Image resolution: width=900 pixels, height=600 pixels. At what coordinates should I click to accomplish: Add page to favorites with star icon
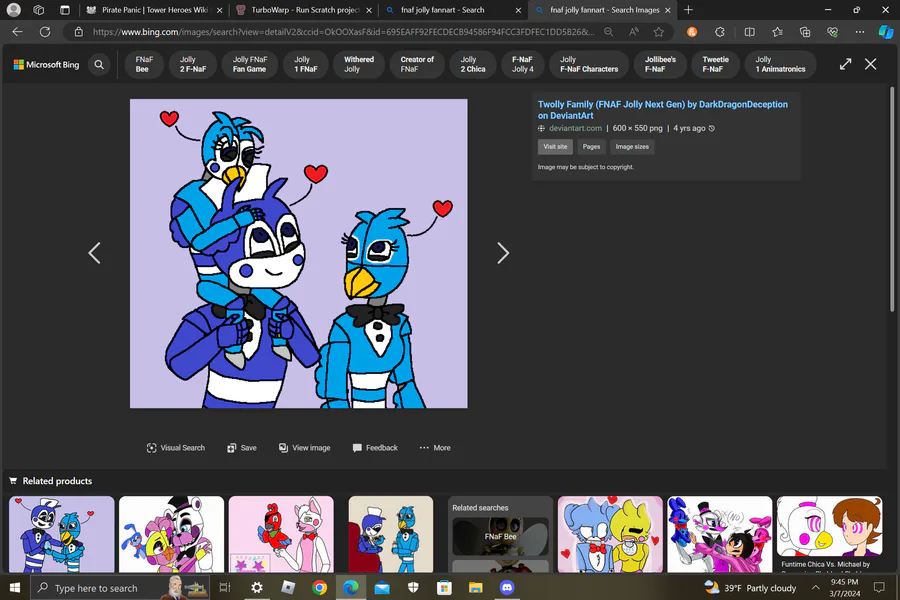pos(658,32)
